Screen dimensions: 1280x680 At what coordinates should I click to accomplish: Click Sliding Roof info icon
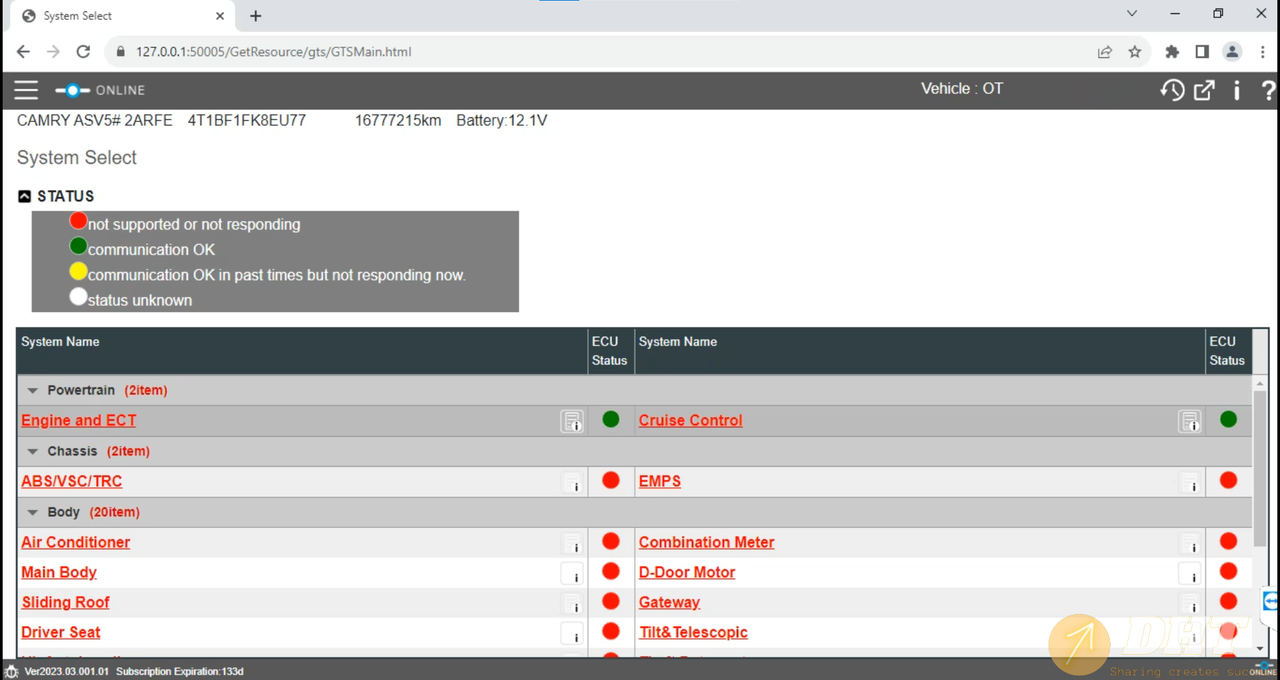pyautogui.click(x=572, y=604)
